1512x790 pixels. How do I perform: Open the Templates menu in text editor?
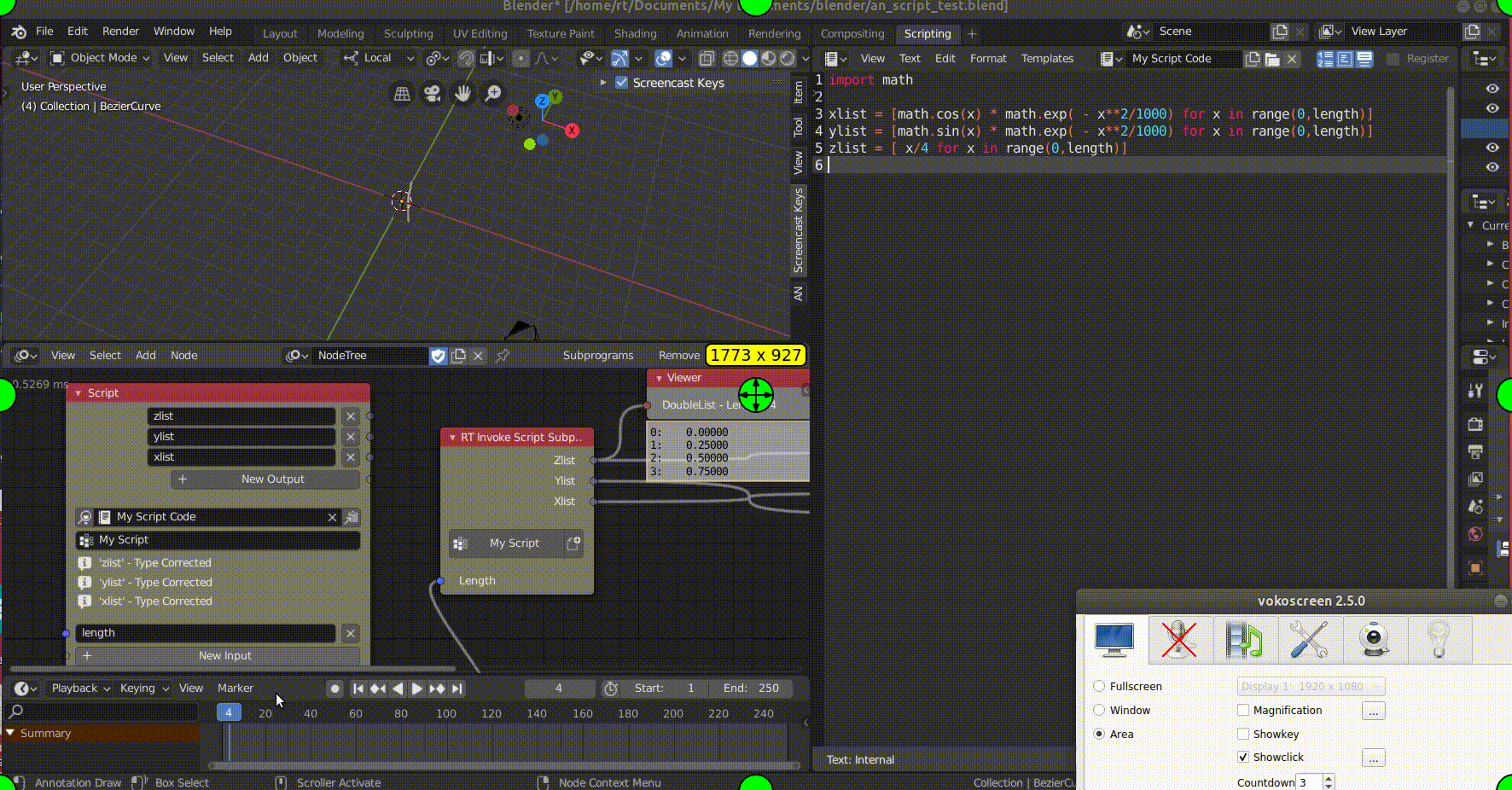point(1047,59)
